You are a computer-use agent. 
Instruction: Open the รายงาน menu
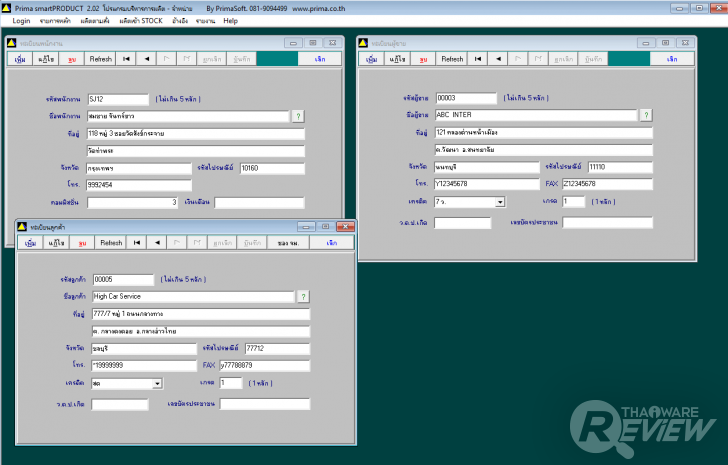click(x=205, y=21)
